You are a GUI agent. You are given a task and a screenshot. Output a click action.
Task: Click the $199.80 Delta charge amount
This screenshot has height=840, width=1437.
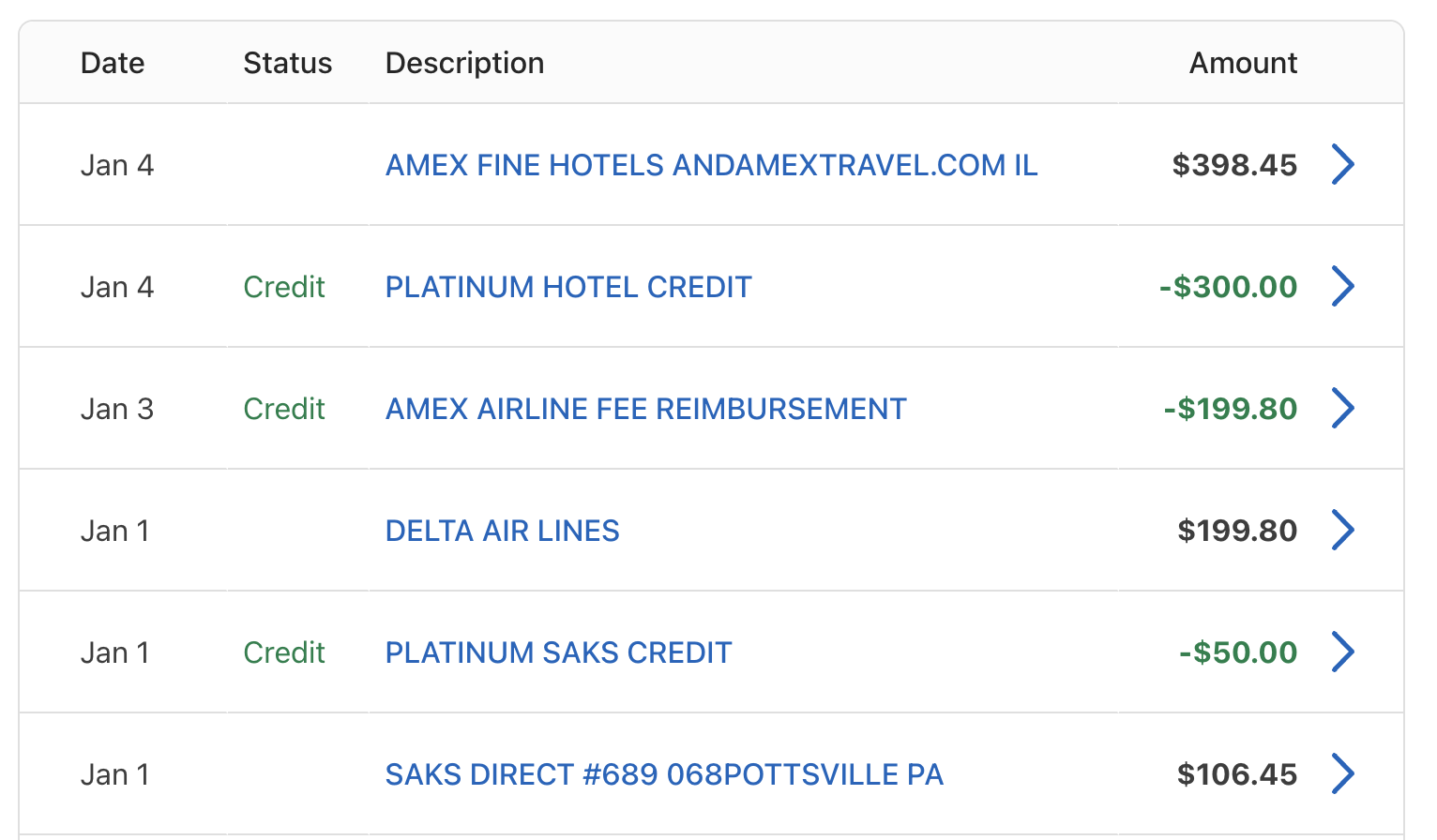pos(1236,530)
